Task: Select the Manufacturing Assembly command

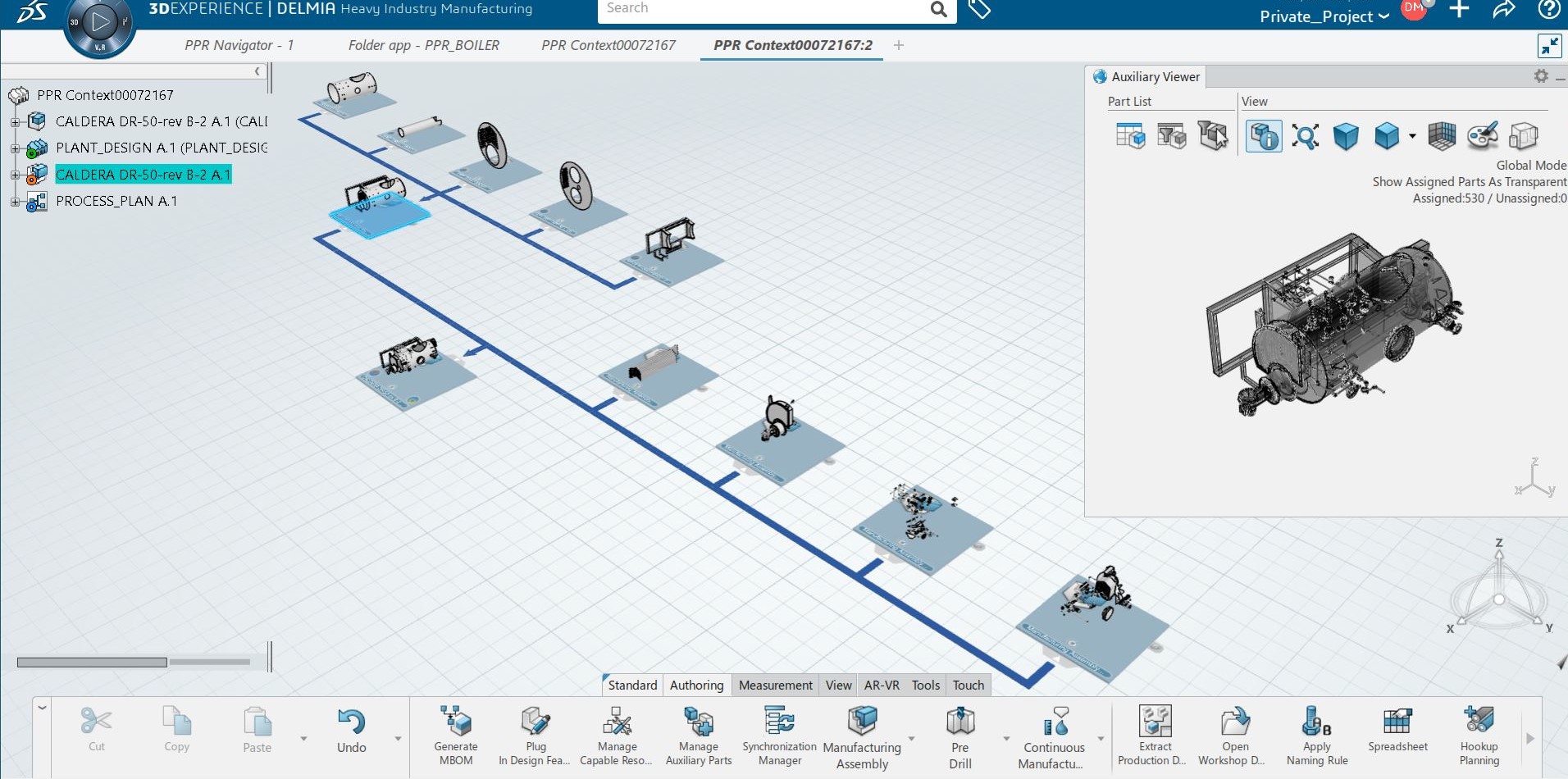Action: click(862, 737)
